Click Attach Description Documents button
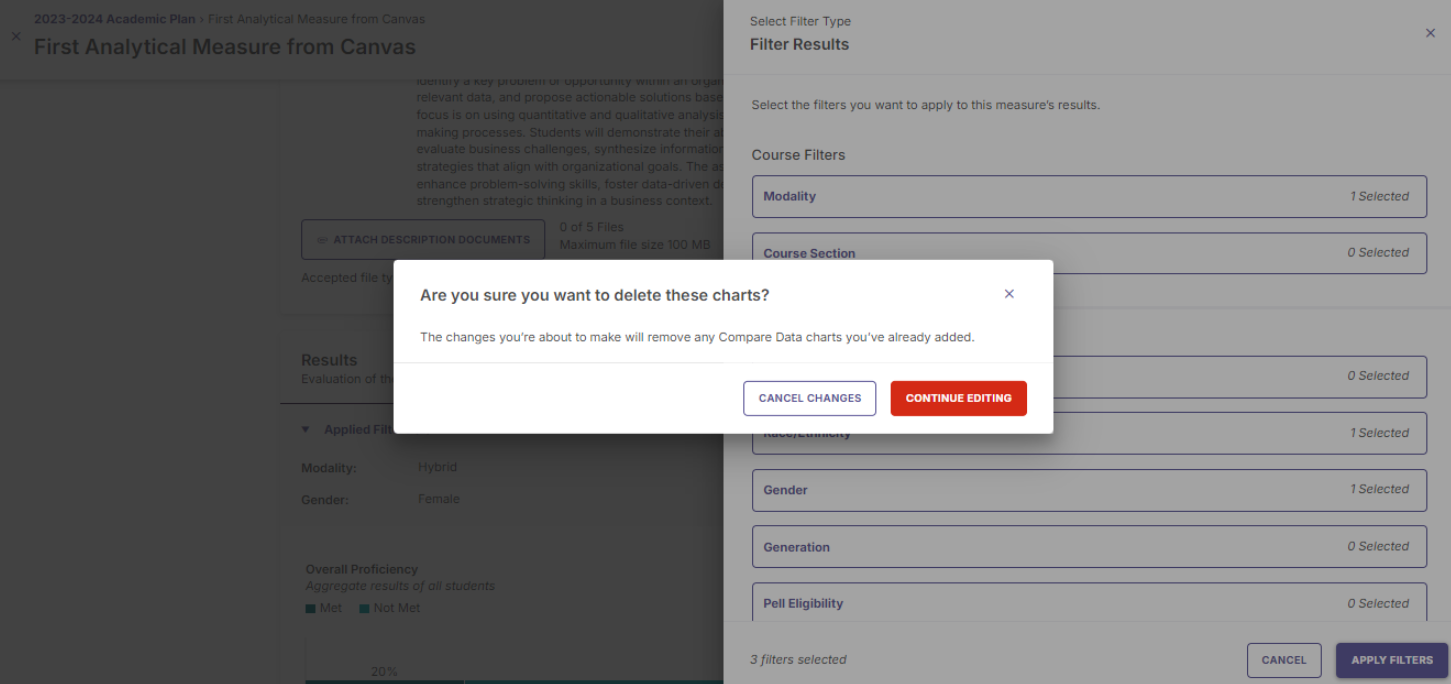 (x=423, y=240)
